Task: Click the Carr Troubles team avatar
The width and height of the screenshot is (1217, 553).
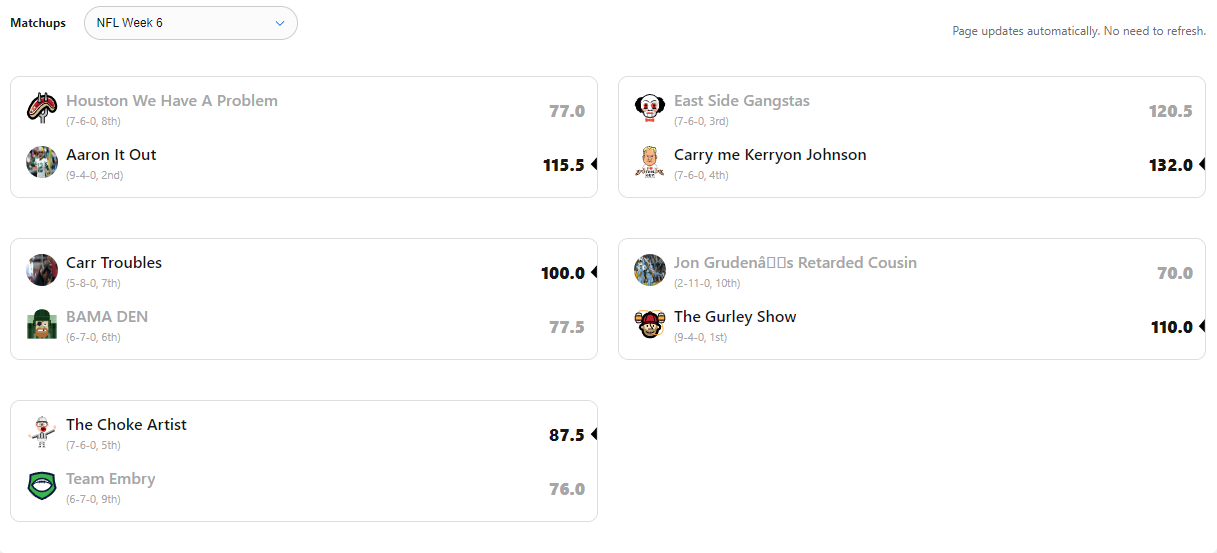Action: pyautogui.click(x=42, y=270)
